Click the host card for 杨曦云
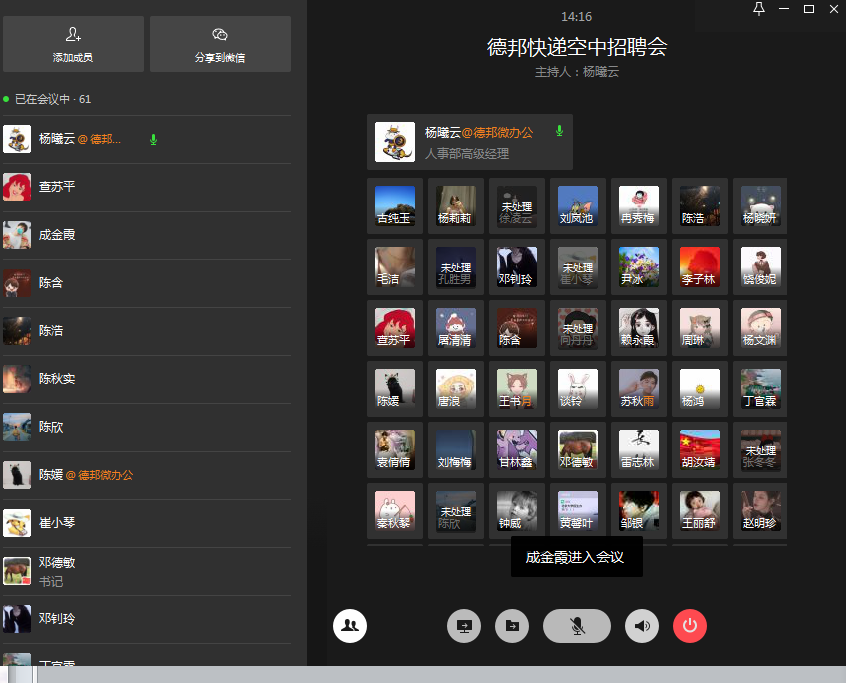The height and width of the screenshot is (683, 846). 469,142
